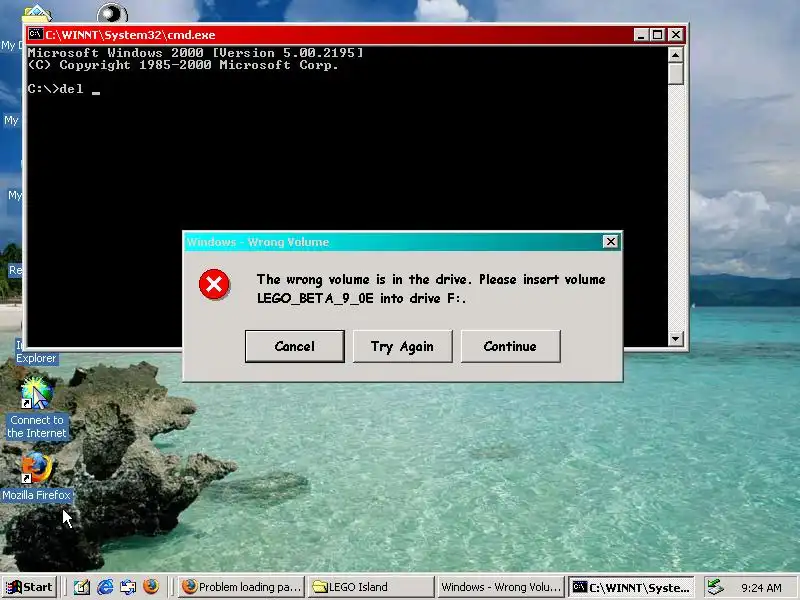Viewport: 800px width, 600px height.
Task: Click the Copyright 1985-2000 Microsoft Corp. line
Action: [183, 65]
